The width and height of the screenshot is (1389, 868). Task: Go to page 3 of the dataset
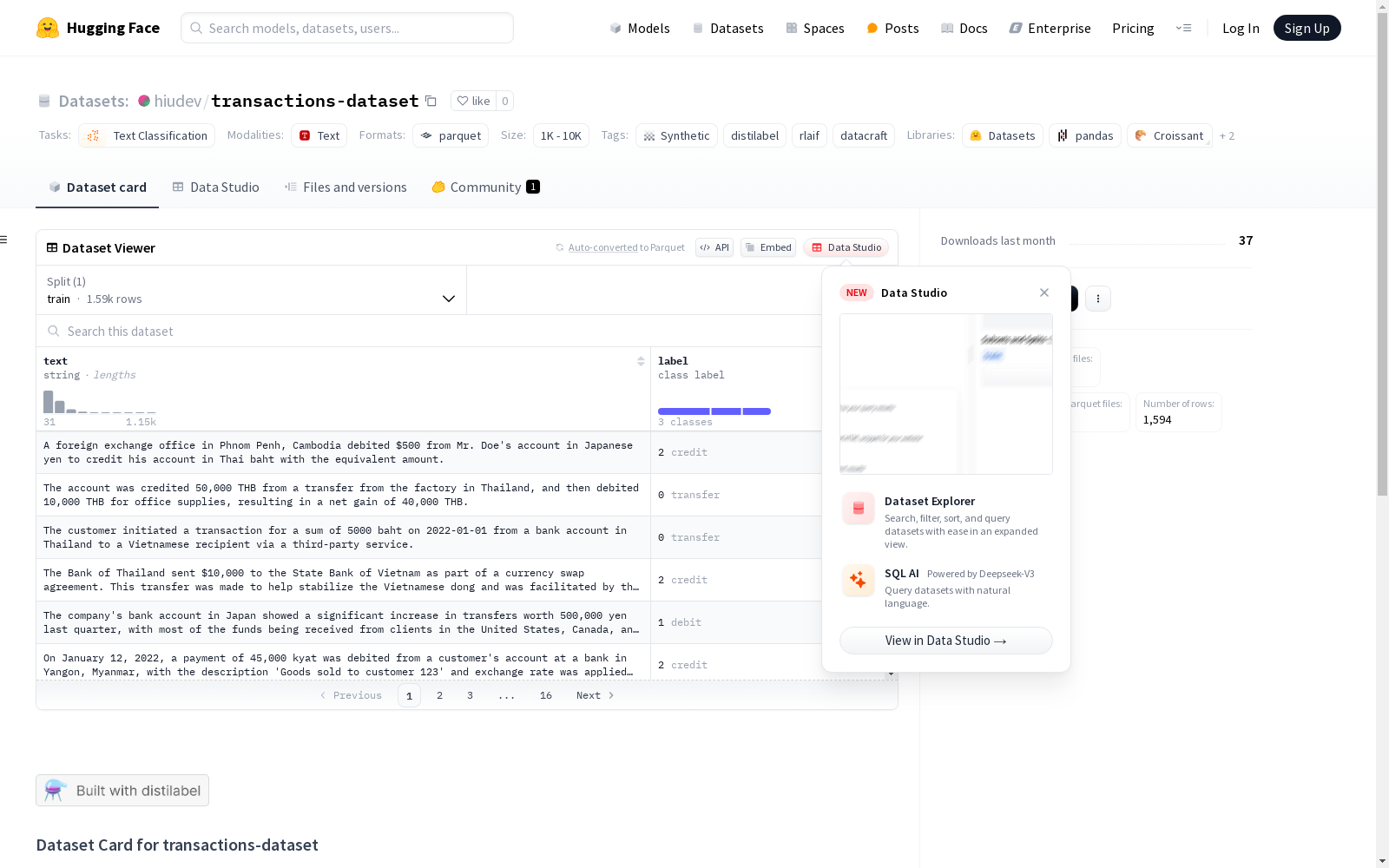[471, 695]
